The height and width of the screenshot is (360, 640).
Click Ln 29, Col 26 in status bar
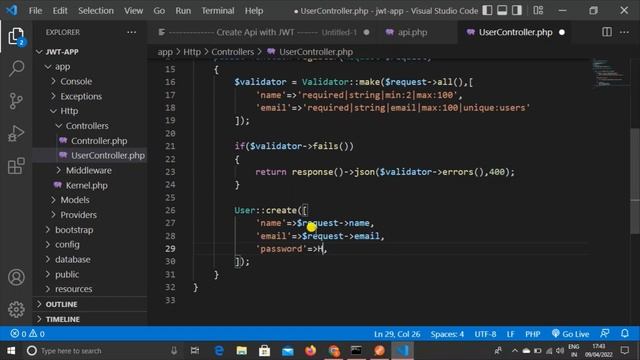point(397,334)
